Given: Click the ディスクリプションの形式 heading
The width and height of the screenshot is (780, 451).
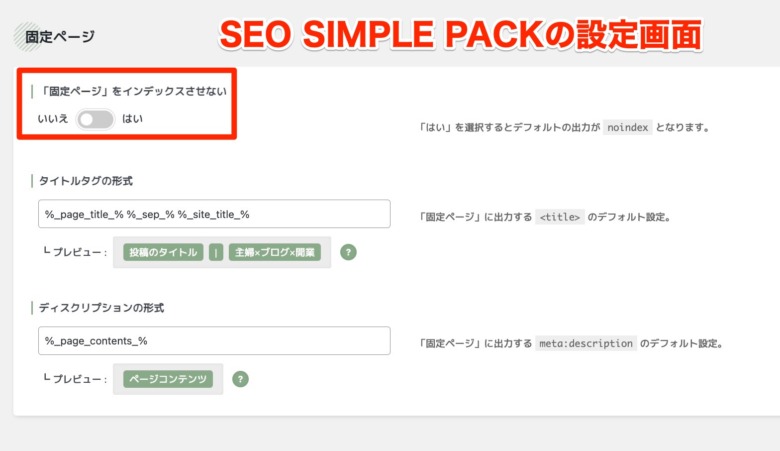Looking at the screenshot, I should pyautogui.click(x=101, y=308).
